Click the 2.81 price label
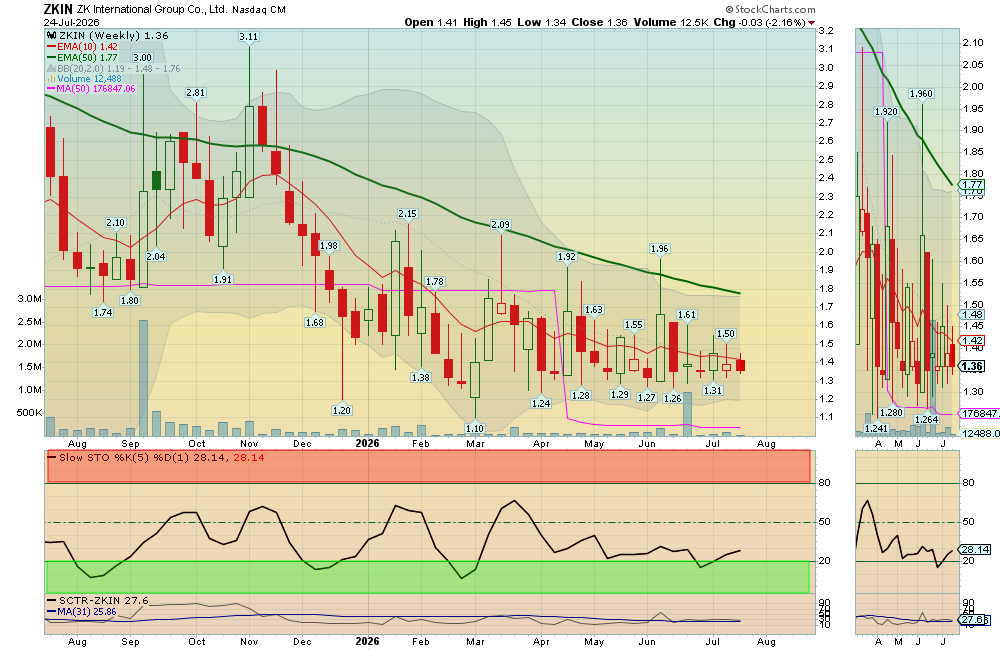This screenshot has width=1000, height=650. point(196,93)
